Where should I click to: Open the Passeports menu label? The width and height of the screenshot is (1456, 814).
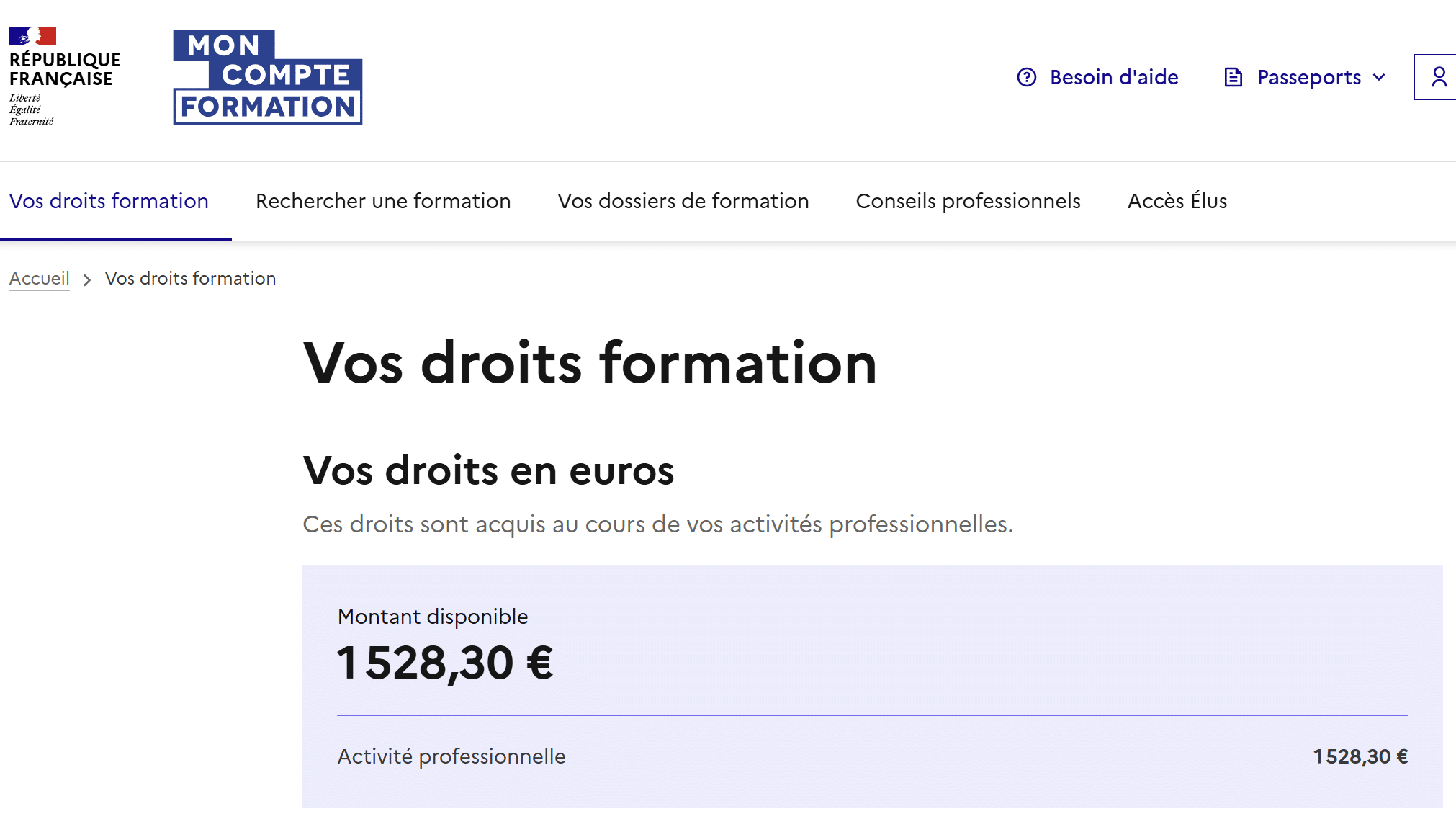[x=1308, y=77]
